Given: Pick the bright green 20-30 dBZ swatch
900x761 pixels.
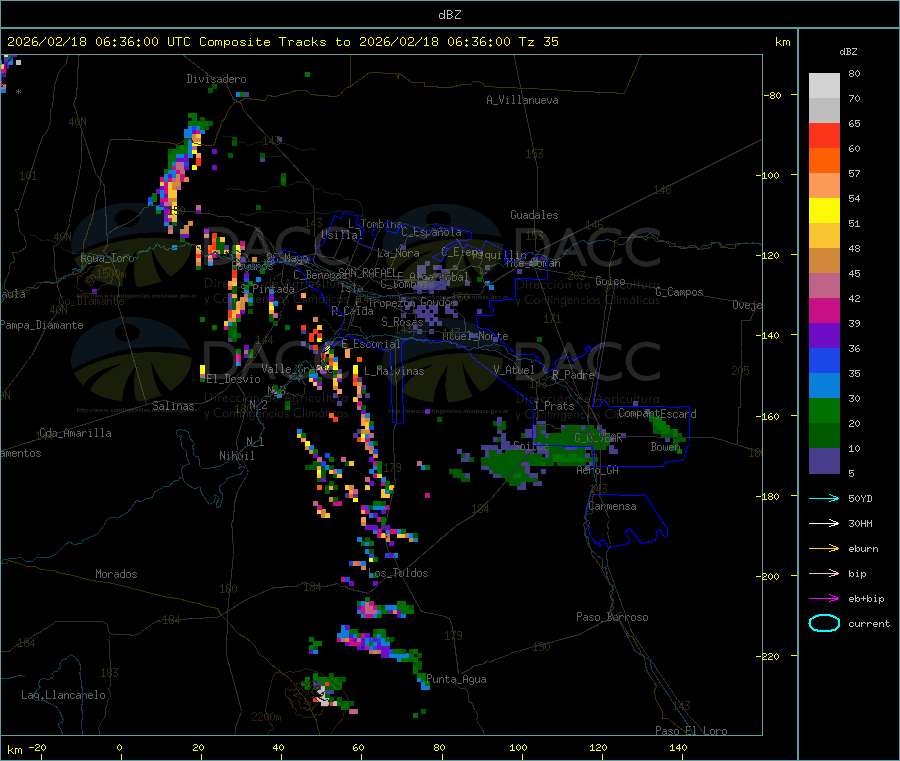Looking at the screenshot, I should coord(824,410).
